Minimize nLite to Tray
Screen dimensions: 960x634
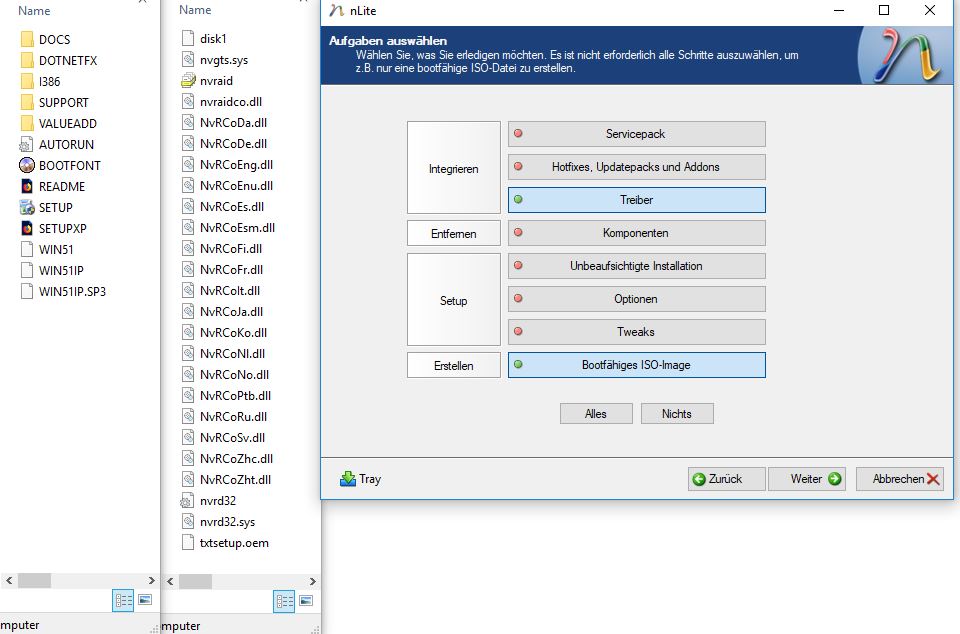[x=361, y=479]
